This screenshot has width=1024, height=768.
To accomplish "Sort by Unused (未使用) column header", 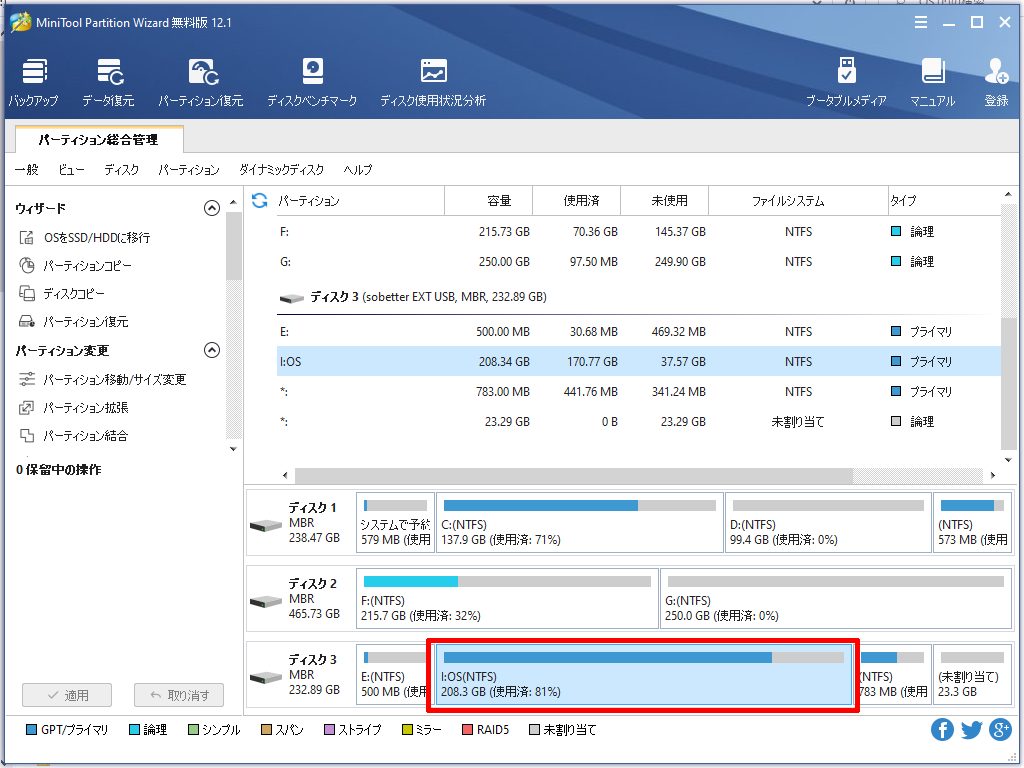I will [665, 200].
